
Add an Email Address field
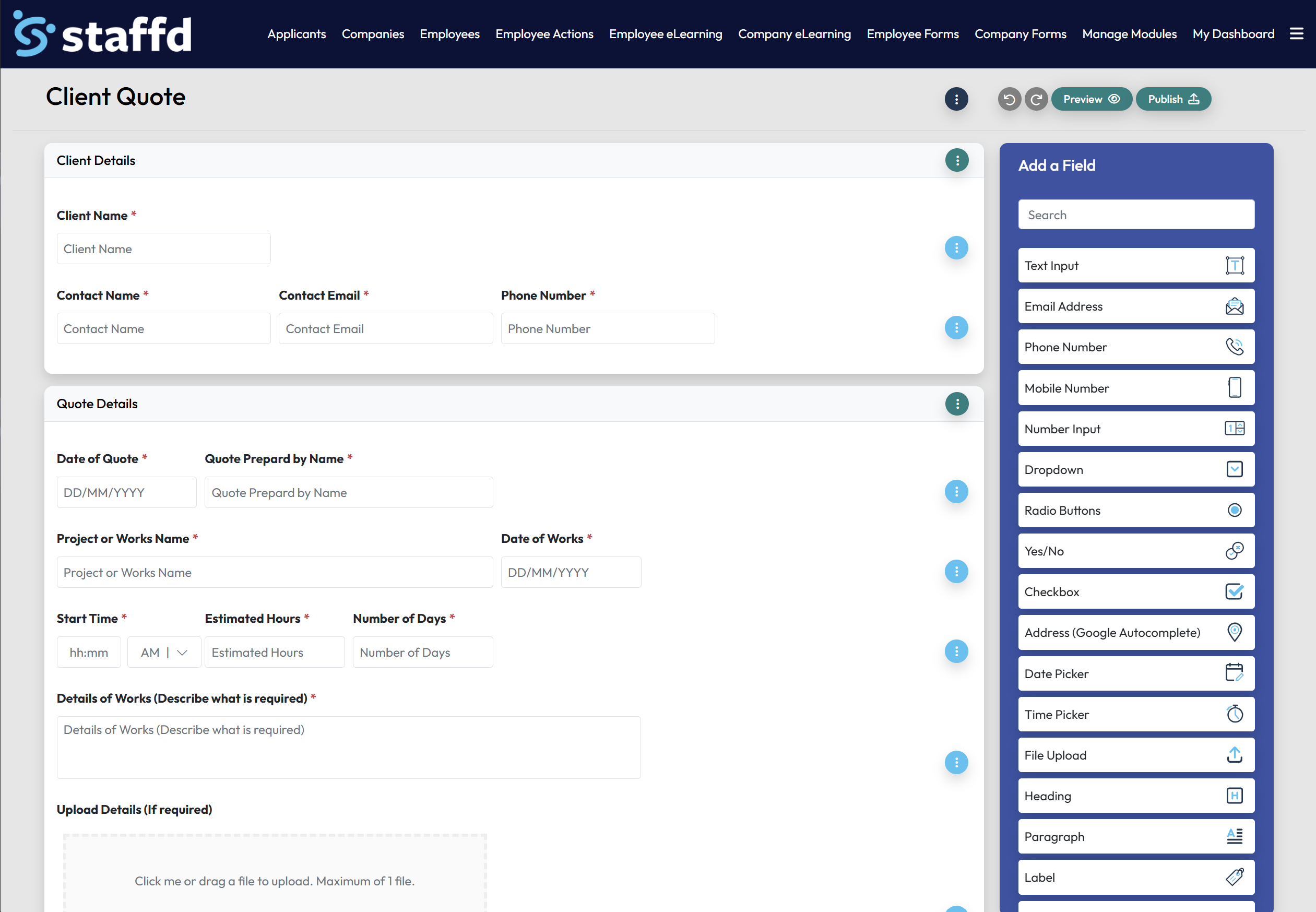1136,306
